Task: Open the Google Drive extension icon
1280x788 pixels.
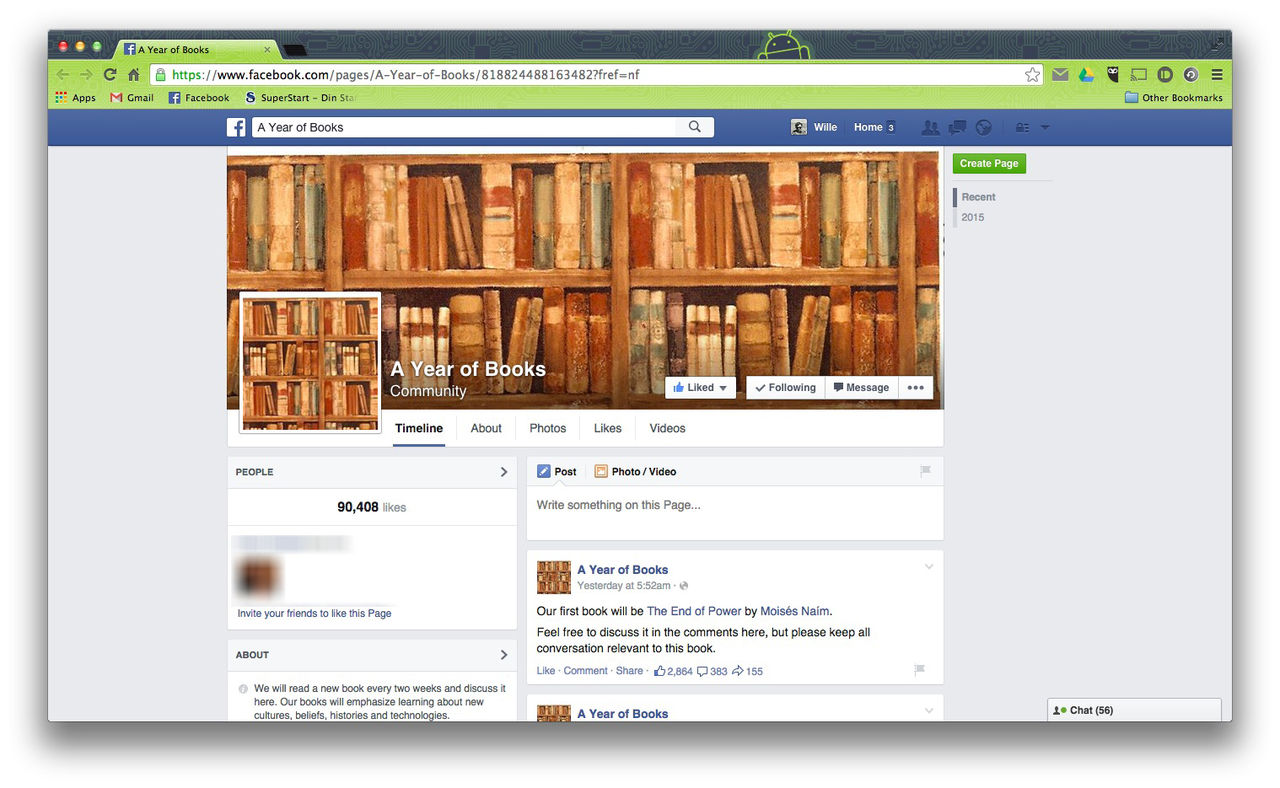Action: tap(1086, 75)
